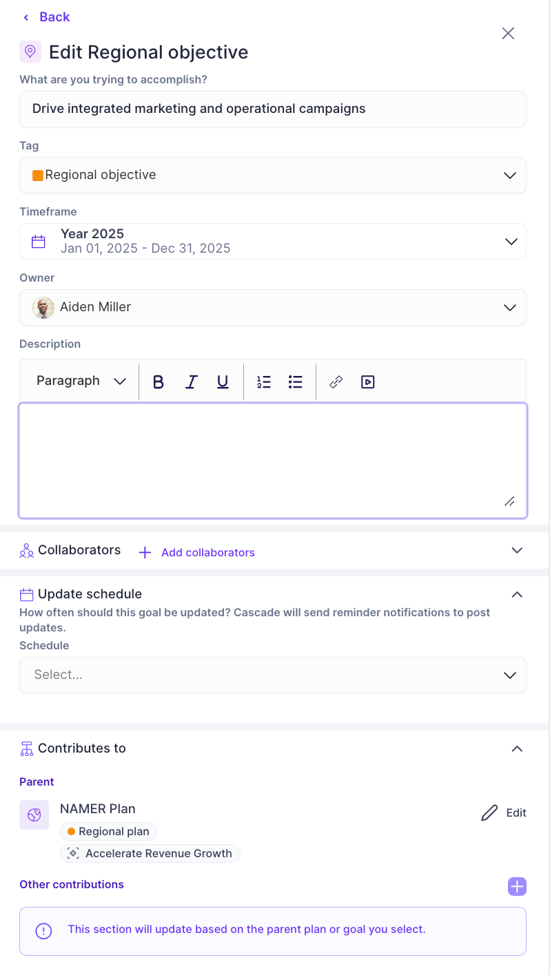Insert a hyperlink via link icon

[336, 382]
